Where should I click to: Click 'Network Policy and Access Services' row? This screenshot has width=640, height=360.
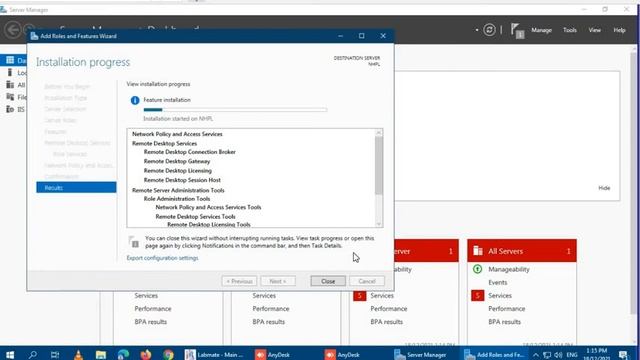[177, 134]
